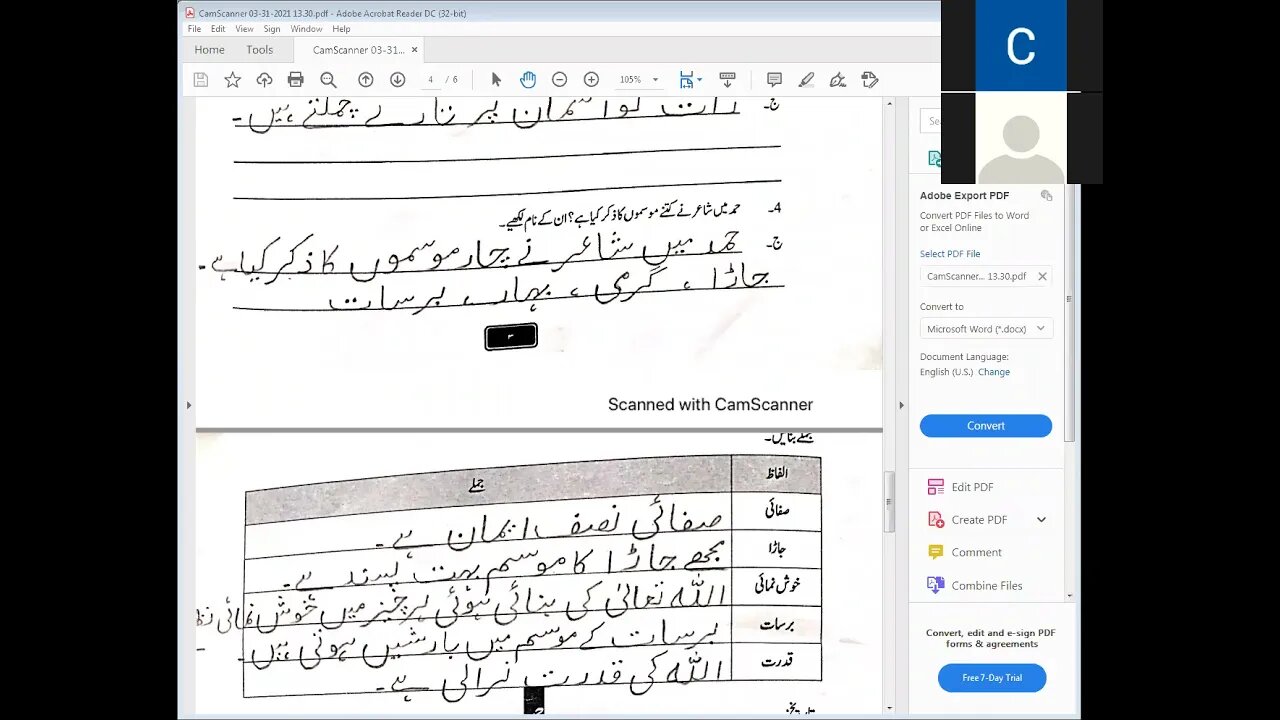
Task: Open the Window menu
Action: (x=306, y=29)
